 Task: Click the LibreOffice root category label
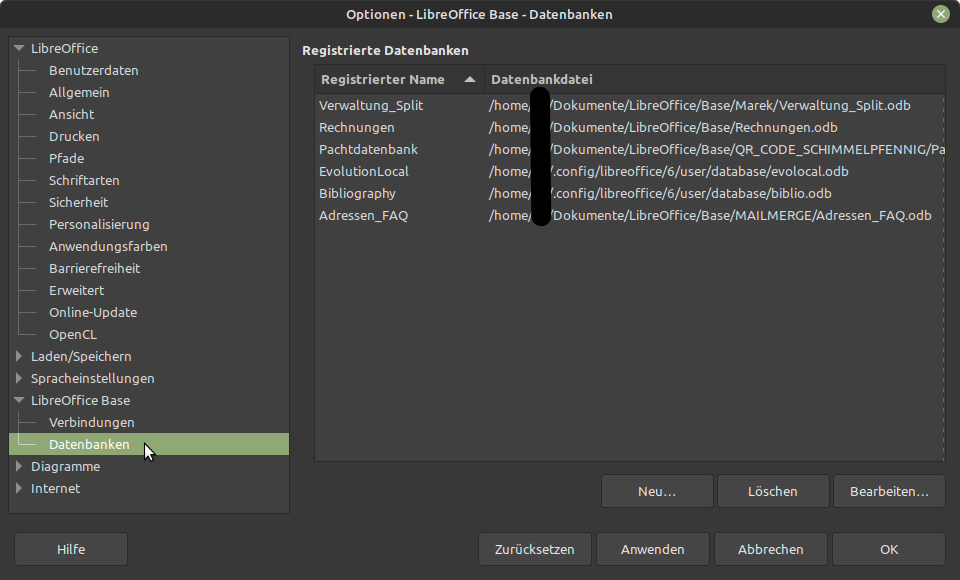[x=64, y=48]
